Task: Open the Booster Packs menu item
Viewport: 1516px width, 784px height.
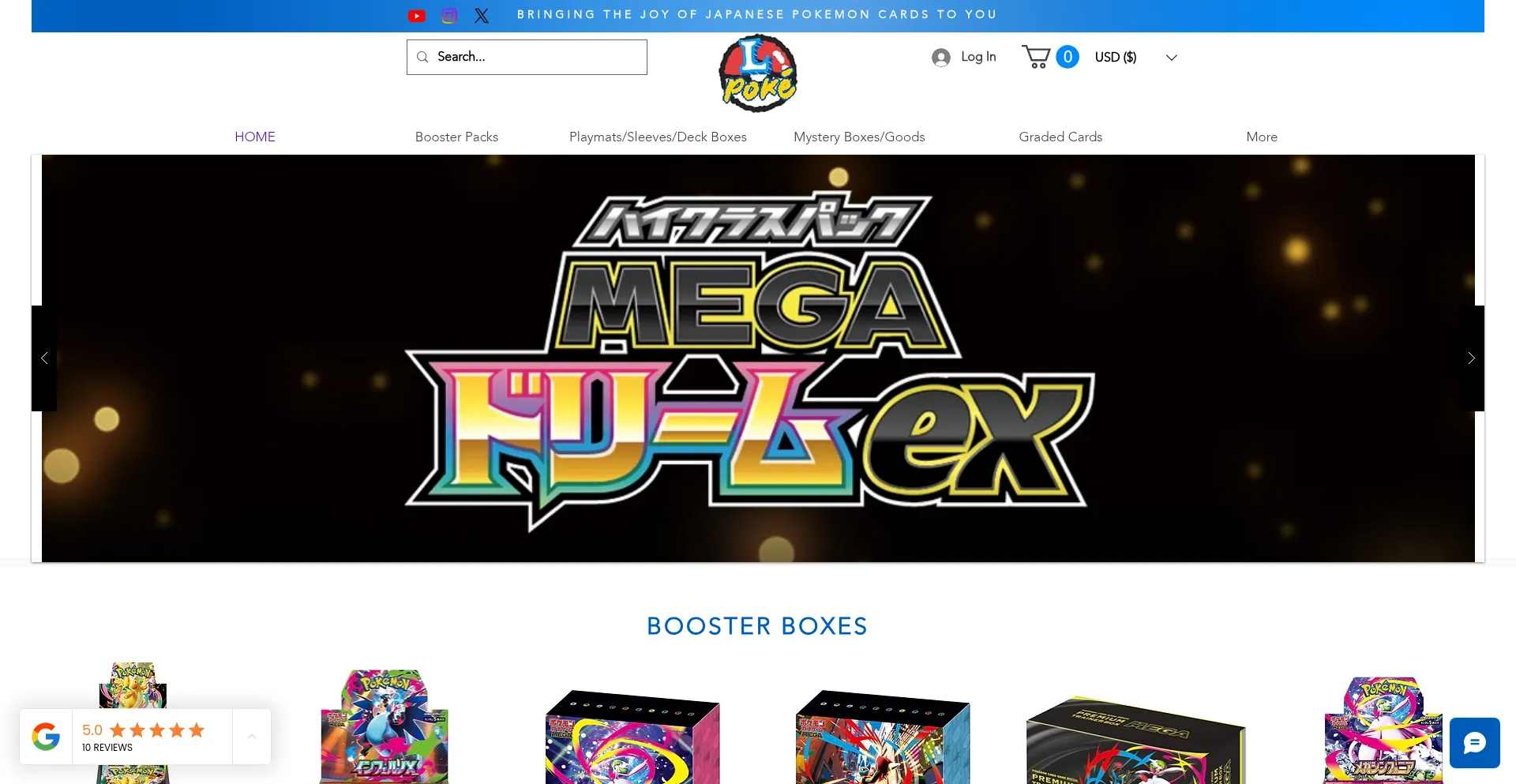Action: (456, 137)
